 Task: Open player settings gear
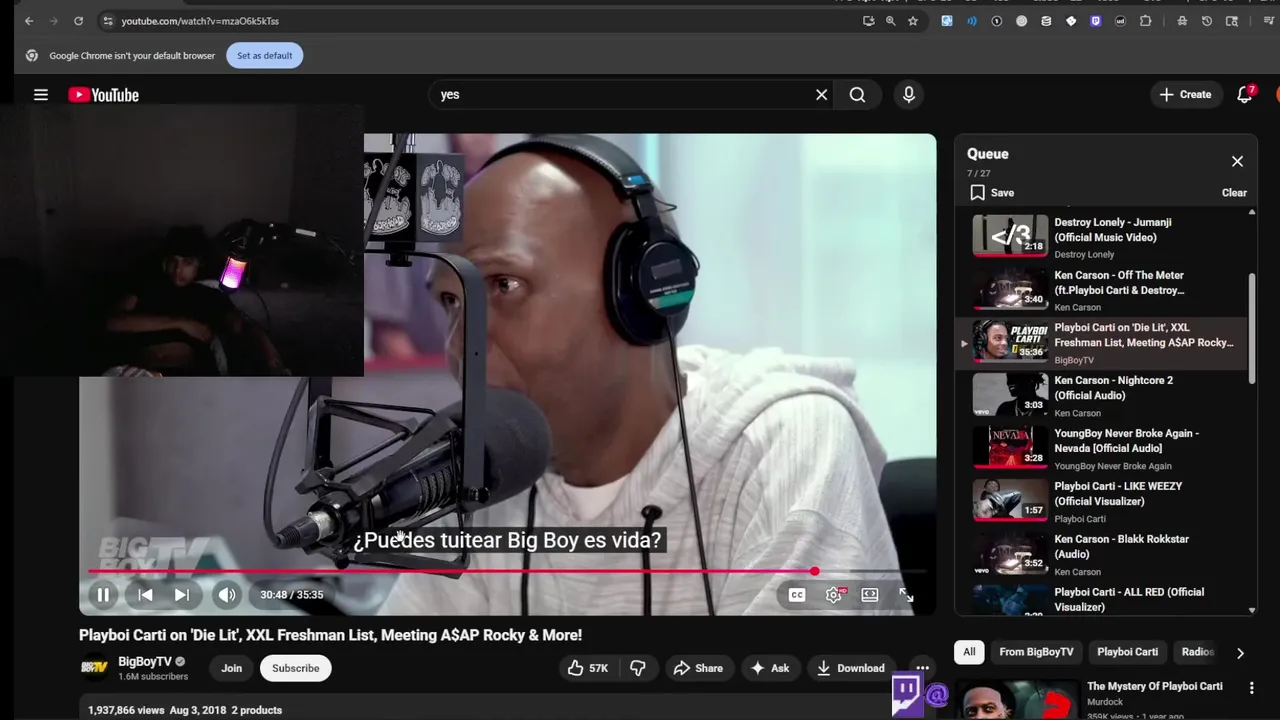point(833,594)
